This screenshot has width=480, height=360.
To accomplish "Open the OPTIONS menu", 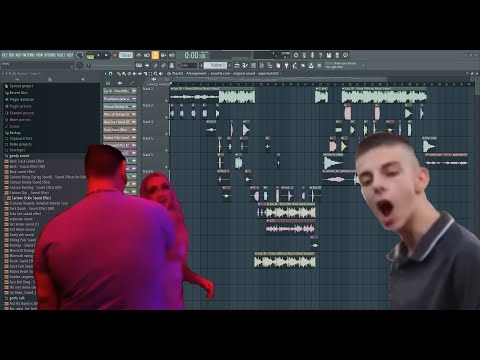I will pos(50,55).
